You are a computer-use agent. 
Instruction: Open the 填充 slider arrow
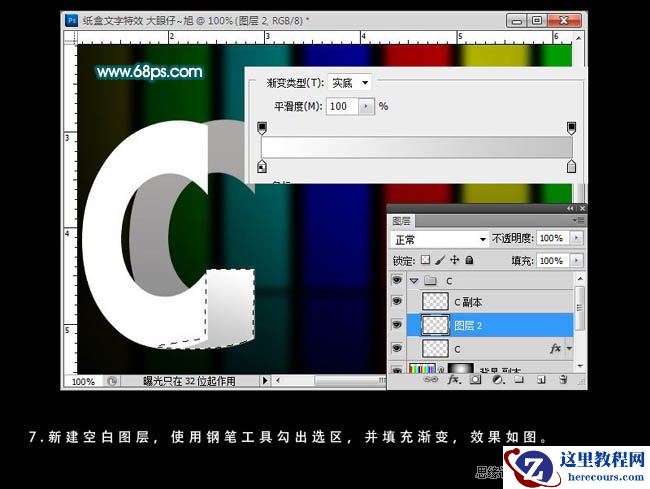coord(576,261)
